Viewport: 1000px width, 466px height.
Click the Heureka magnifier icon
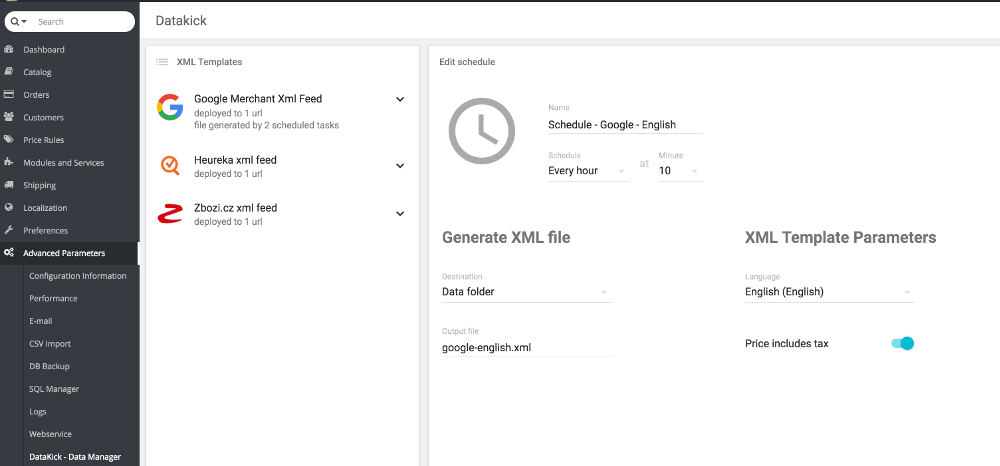point(170,166)
